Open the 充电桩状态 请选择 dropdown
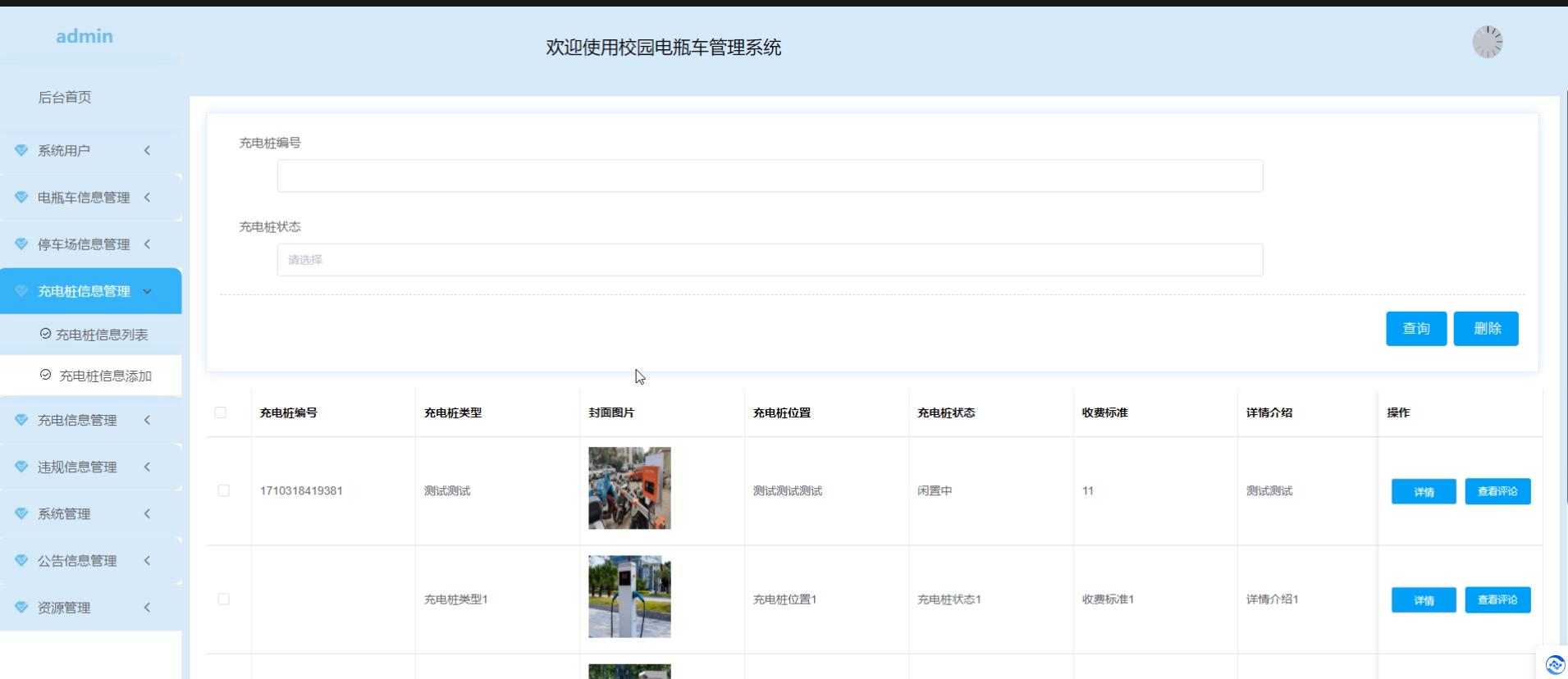This screenshot has width=1568, height=679. pyautogui.click(x=770, y=260)
